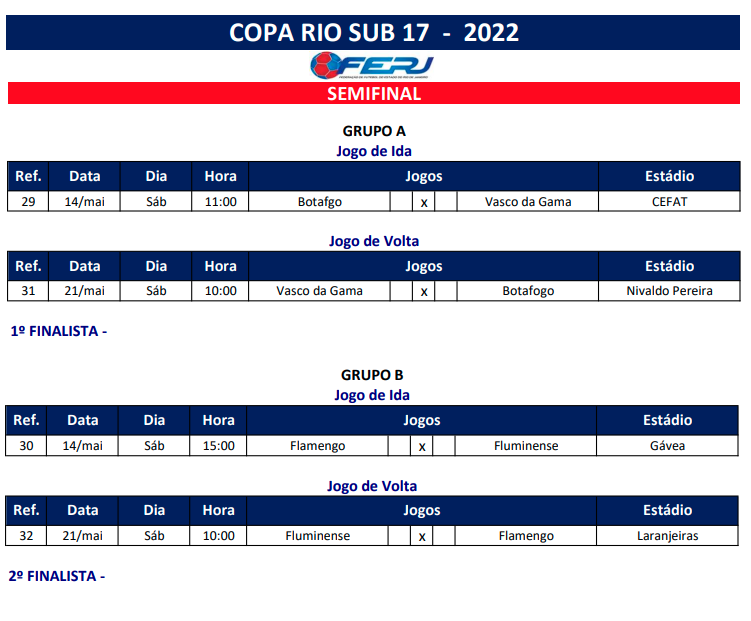Screen dimensions: 751x621
Task: Select the Botafgo team cell in match 29
Action: (319, 202)
